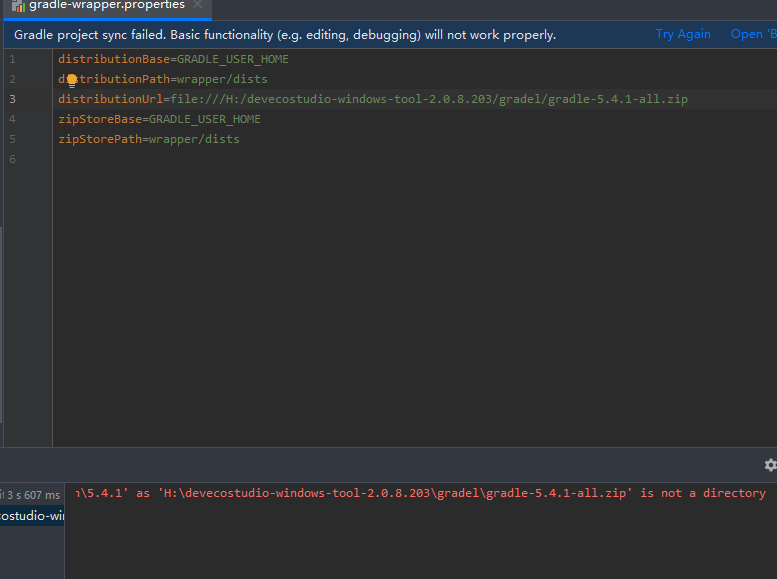777x579 pixels.
Task: Click the gradle-wrapper.properties file icon
Action: pos(18,6)
